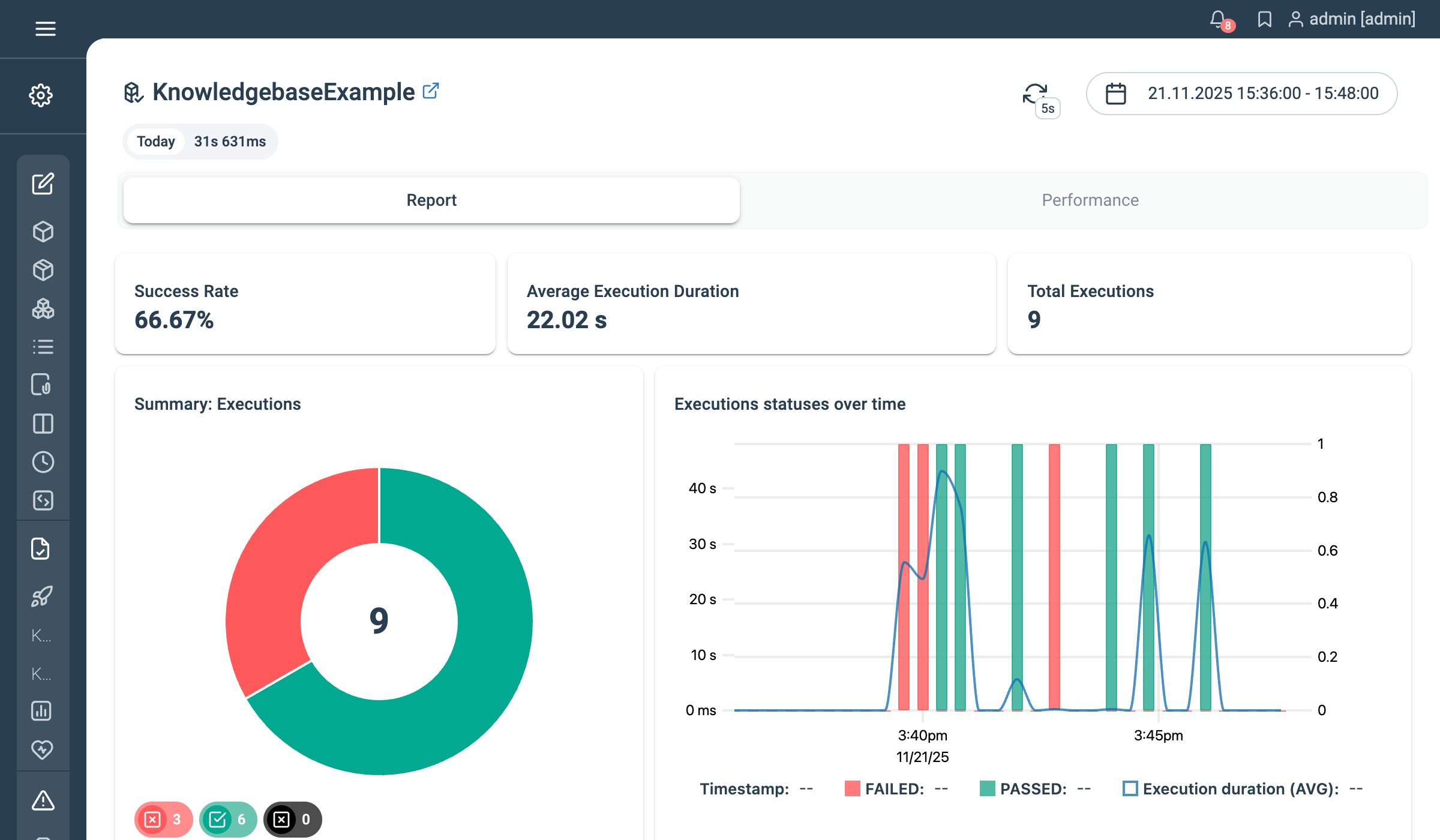Switch to the Performance tab
The image size is (1440, 840).
[1090, 200]
